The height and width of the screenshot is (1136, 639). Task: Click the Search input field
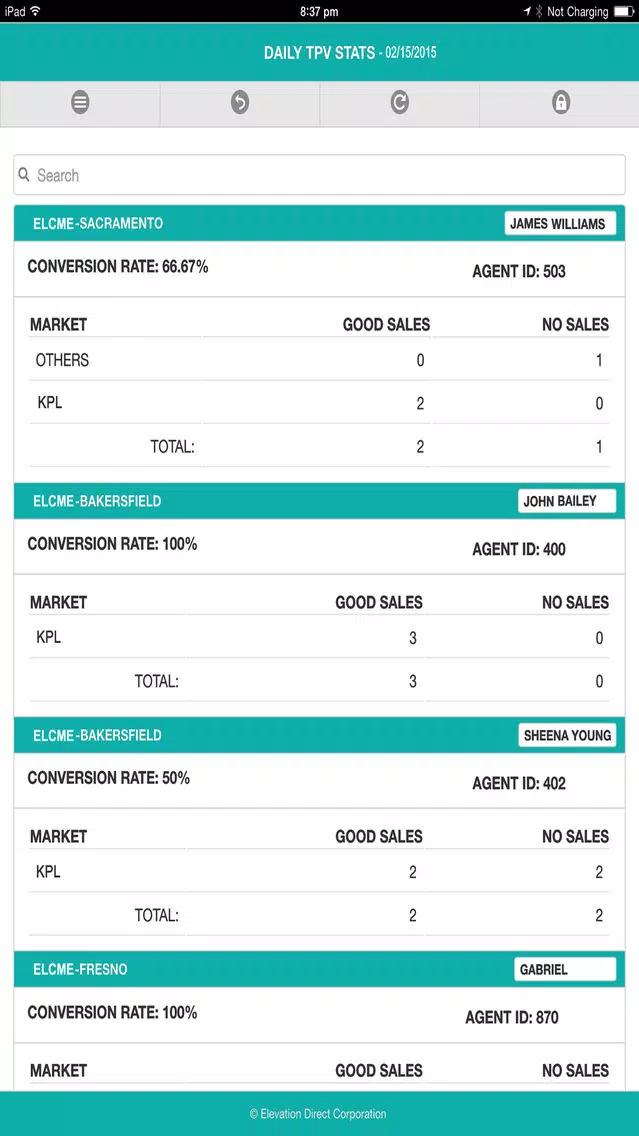320,175
